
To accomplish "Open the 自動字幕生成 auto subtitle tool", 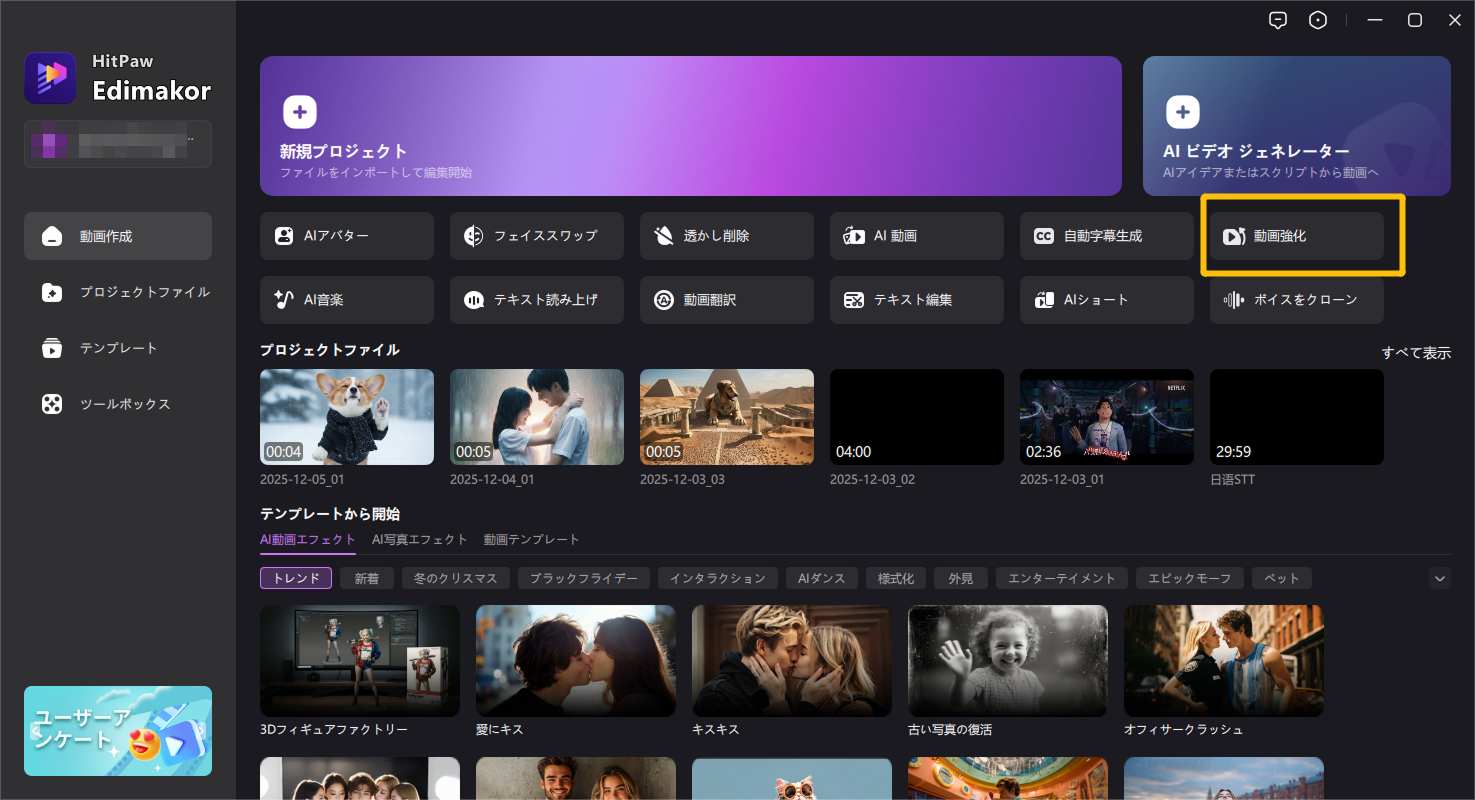I will point(1106,235).
